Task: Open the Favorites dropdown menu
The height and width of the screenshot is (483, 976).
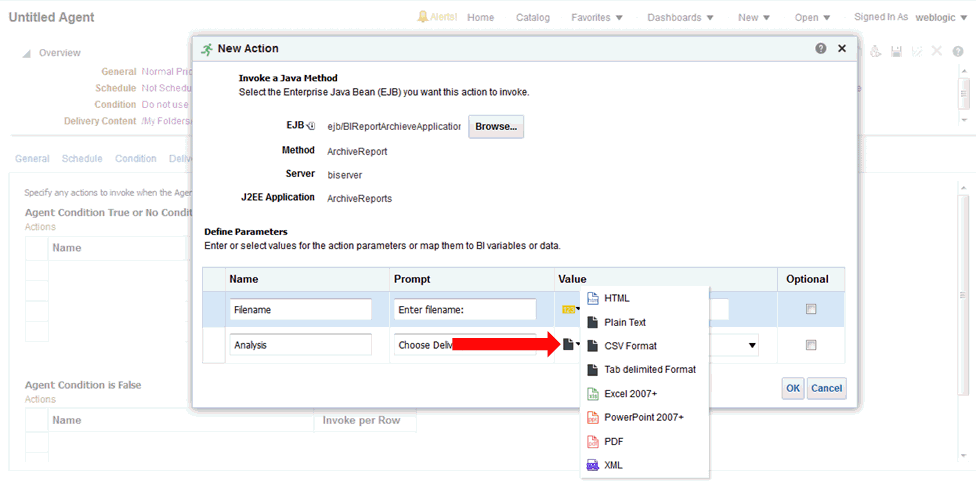Action: point(597,17)
